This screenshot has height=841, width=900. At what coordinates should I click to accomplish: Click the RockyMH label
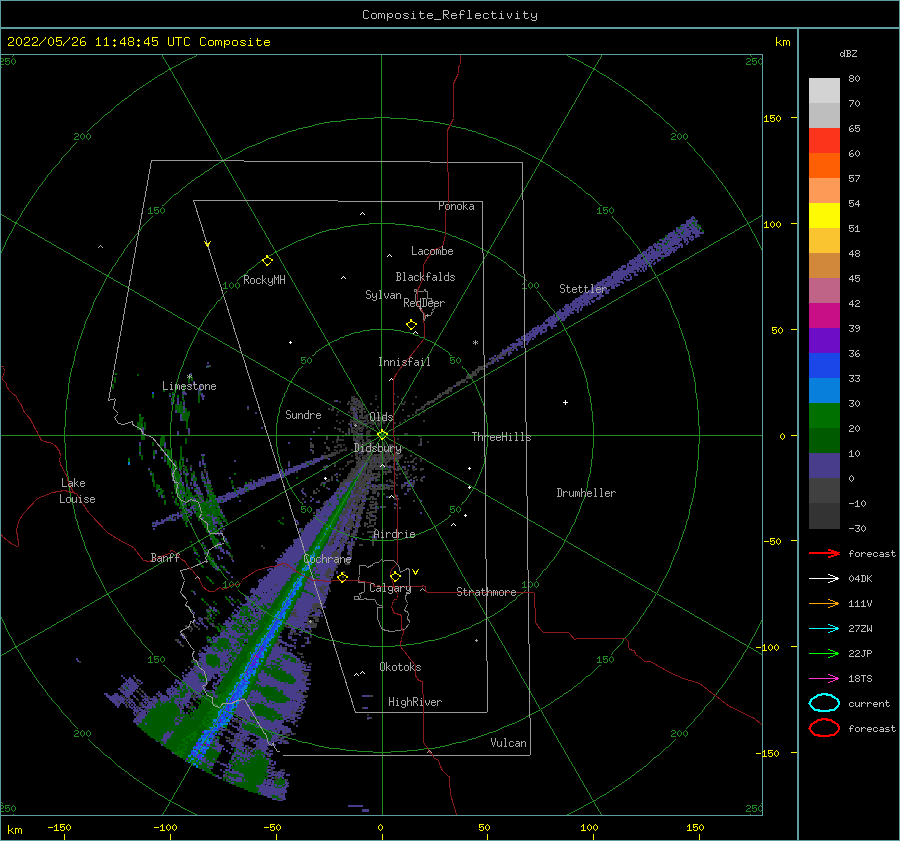tap(264, 280)
